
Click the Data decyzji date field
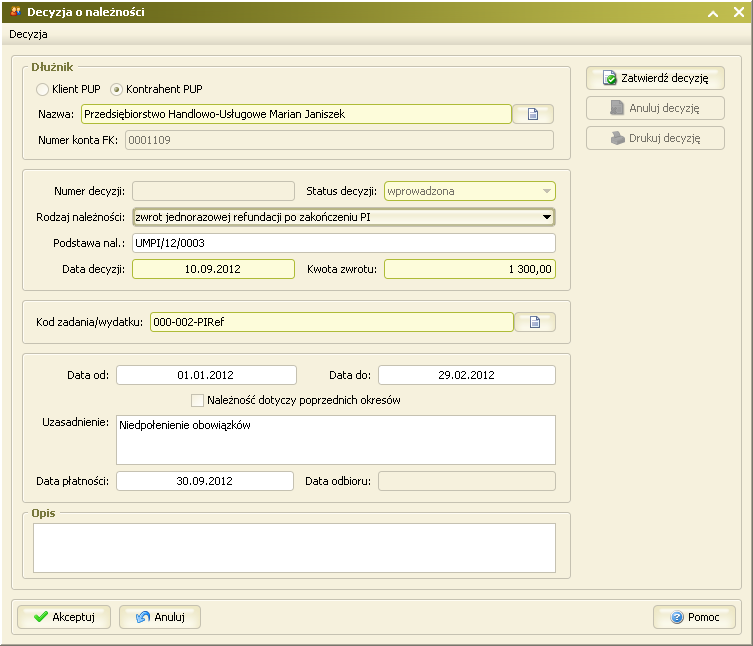pyautogui.click(x=213, y=269)
